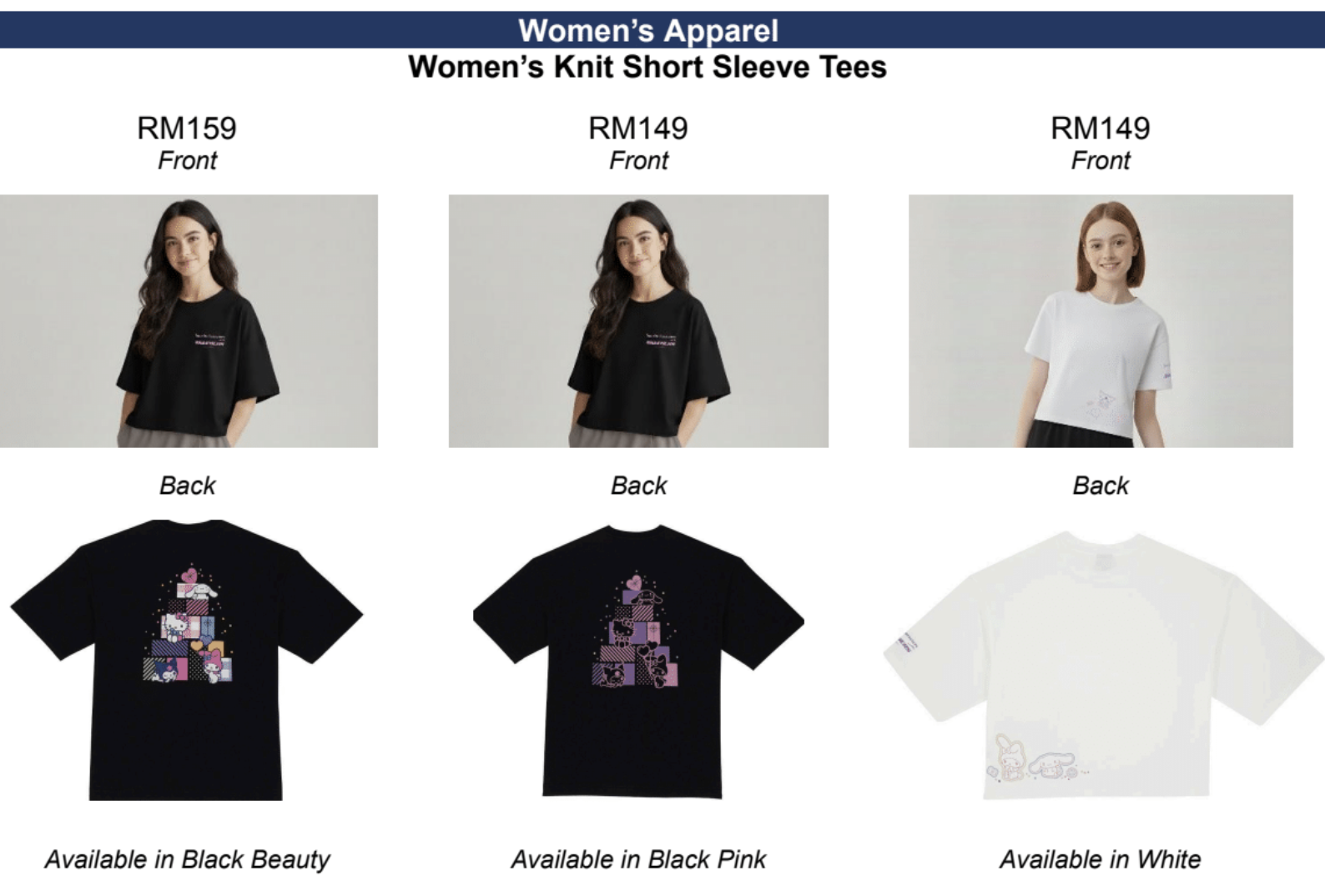The height and width of the screenshot is (896, 1325).
Task: Click the purple character gift-box print
Action: point(637,632)
